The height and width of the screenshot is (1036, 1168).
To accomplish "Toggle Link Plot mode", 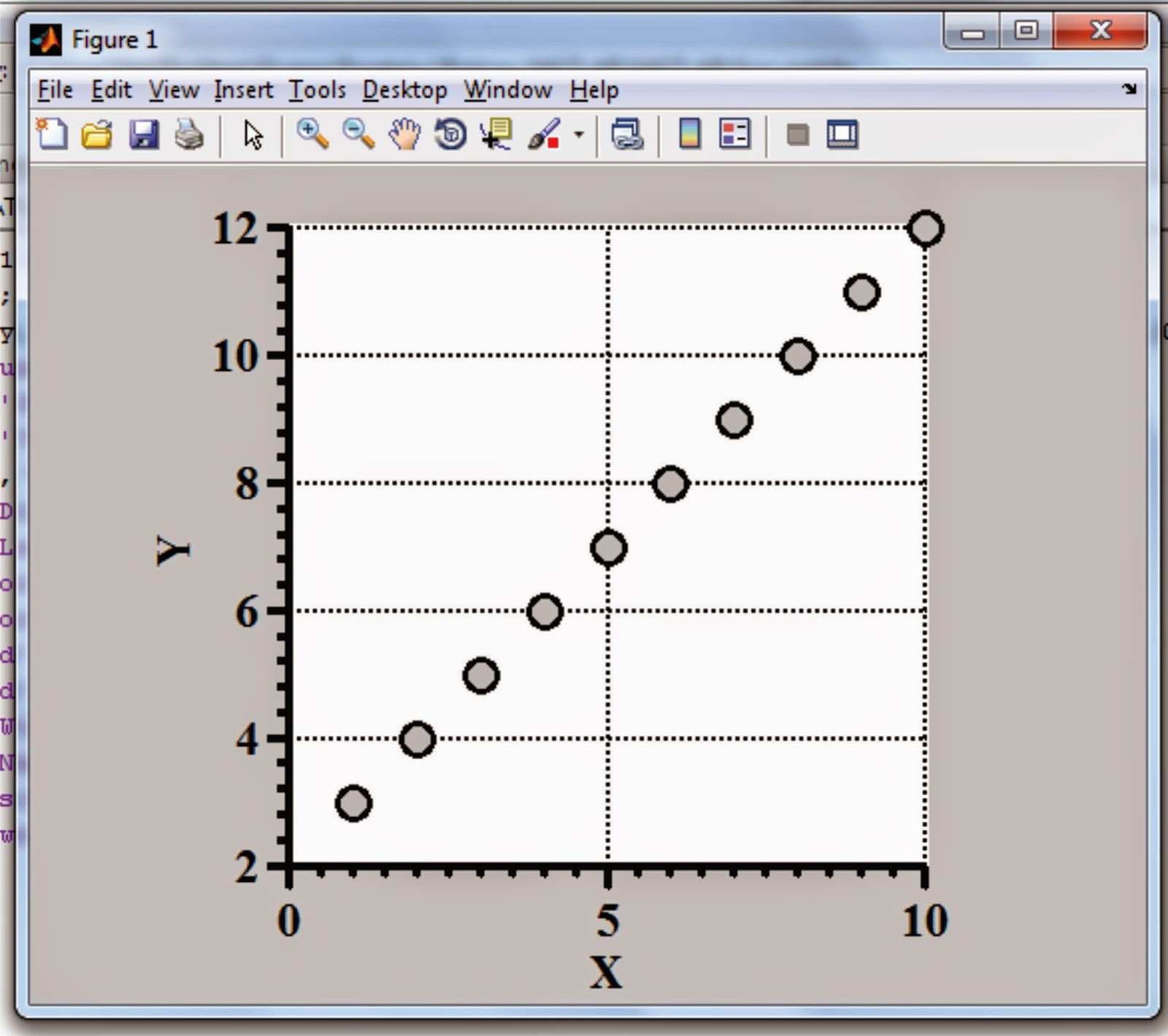I will [x=628, y=134].
